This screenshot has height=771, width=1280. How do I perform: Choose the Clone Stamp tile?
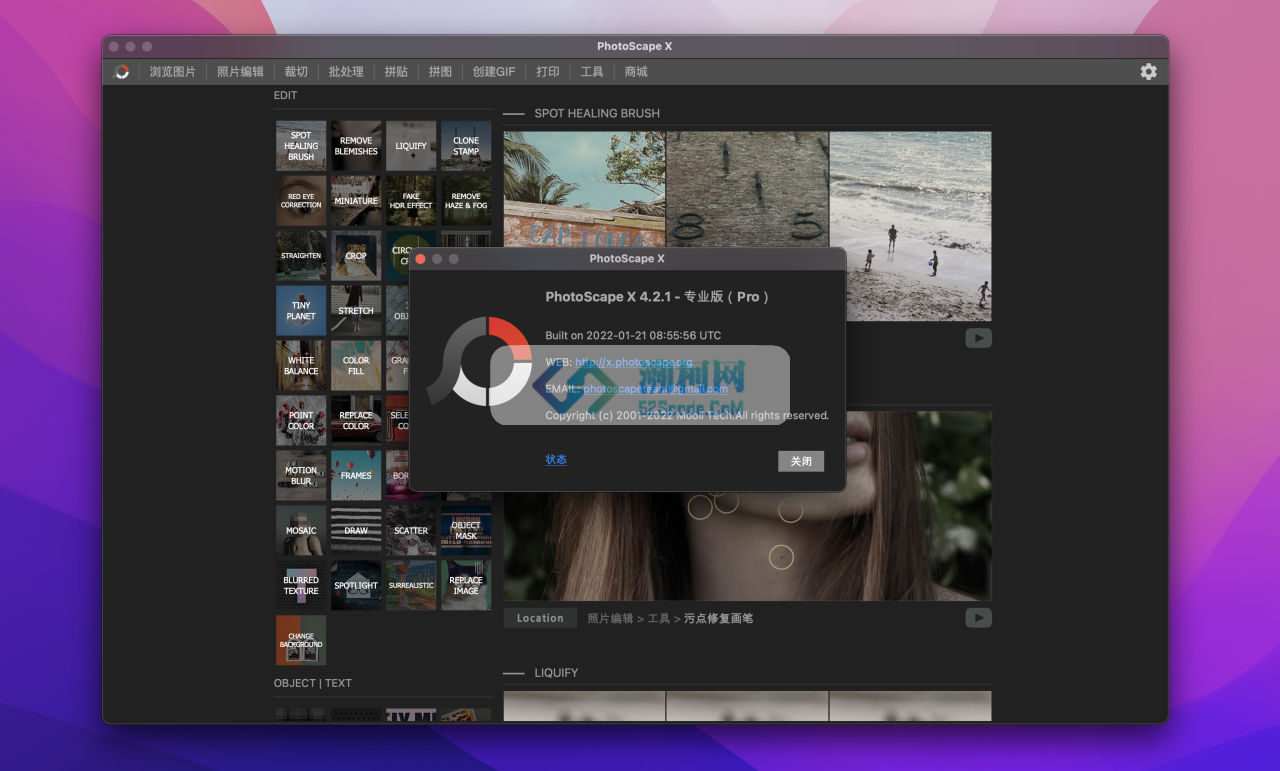coord(466,146)
